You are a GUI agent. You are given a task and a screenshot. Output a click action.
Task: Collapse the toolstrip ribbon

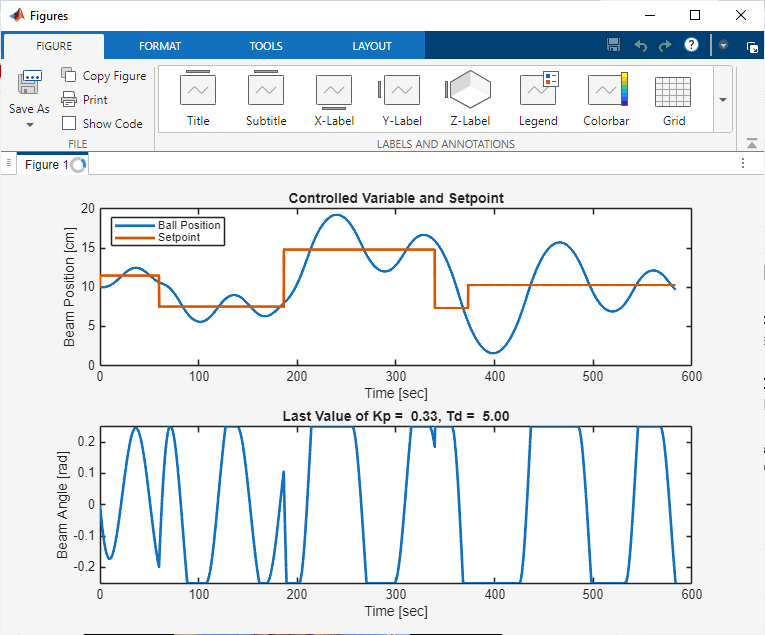click(752, 144)
